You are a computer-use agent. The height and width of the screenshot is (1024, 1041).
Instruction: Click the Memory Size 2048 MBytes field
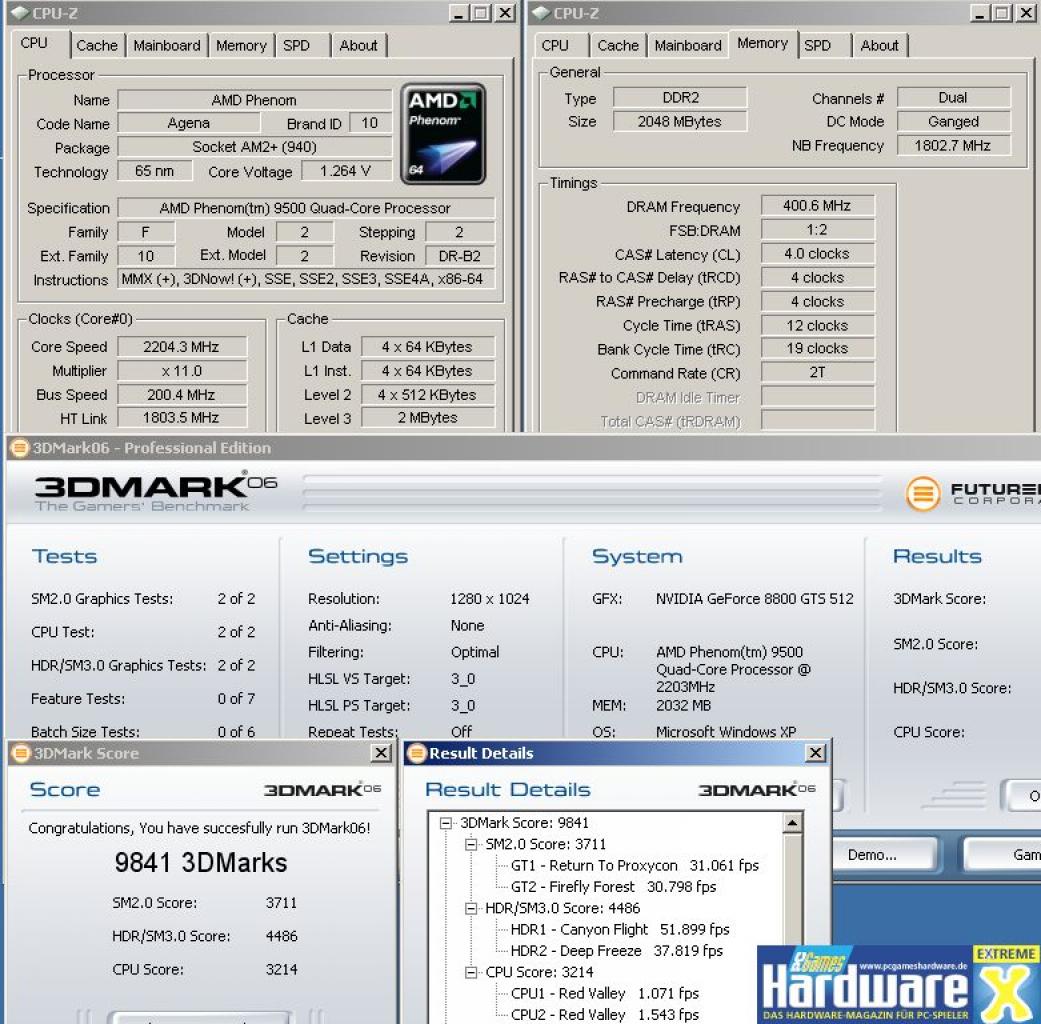pos(680,122)
